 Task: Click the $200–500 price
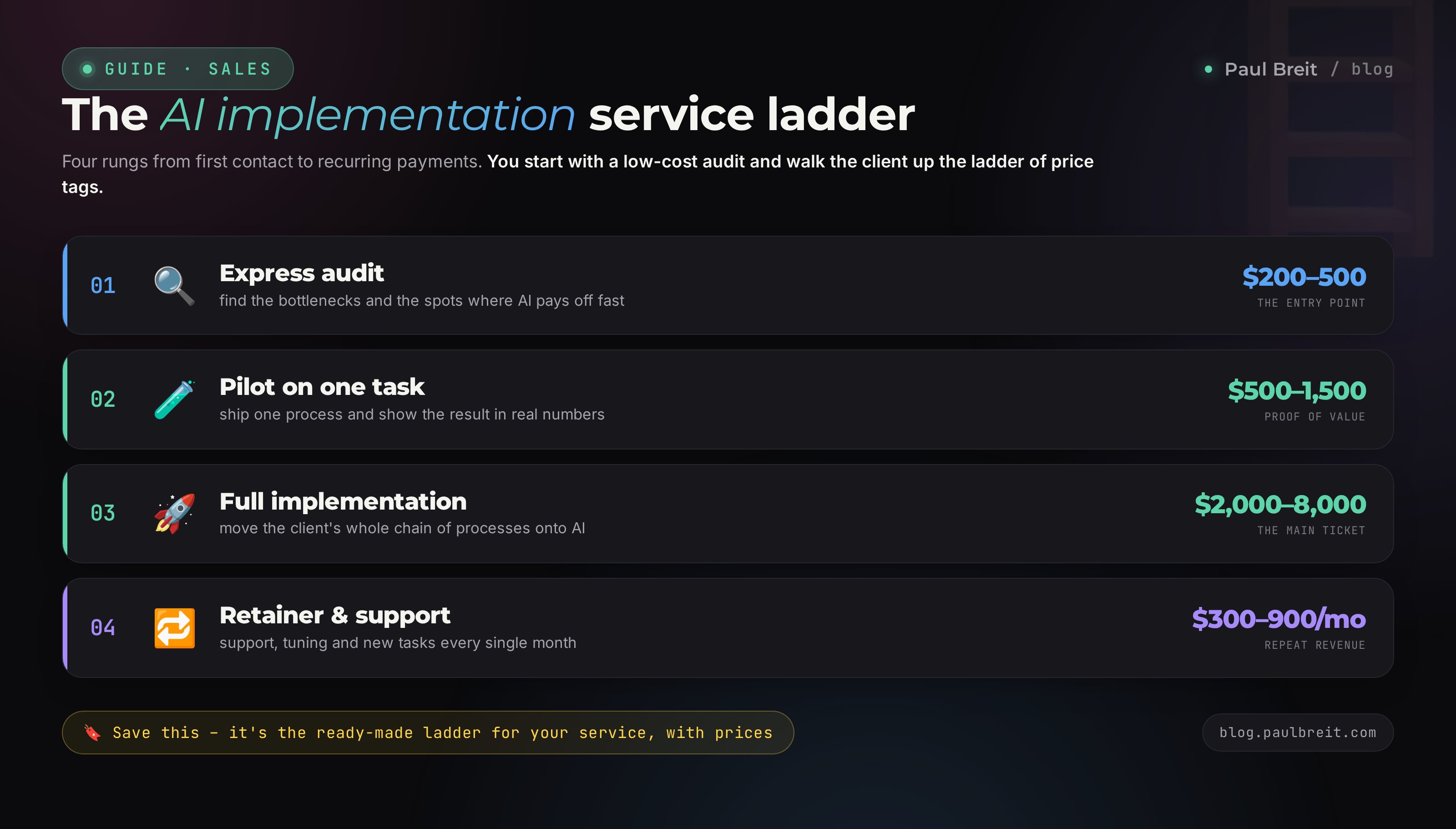pyautogui.click(x=1304, y=277)
